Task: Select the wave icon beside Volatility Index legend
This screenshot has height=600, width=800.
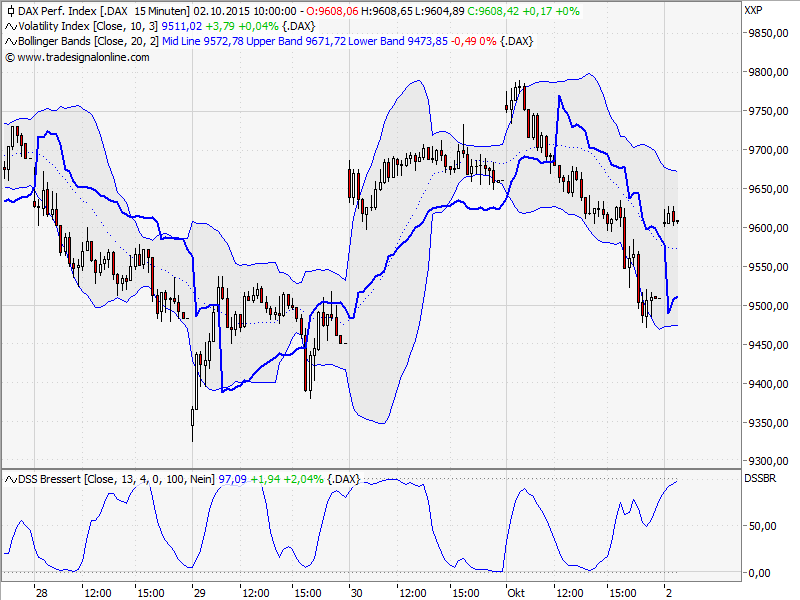Action: [x=9, y=28]
